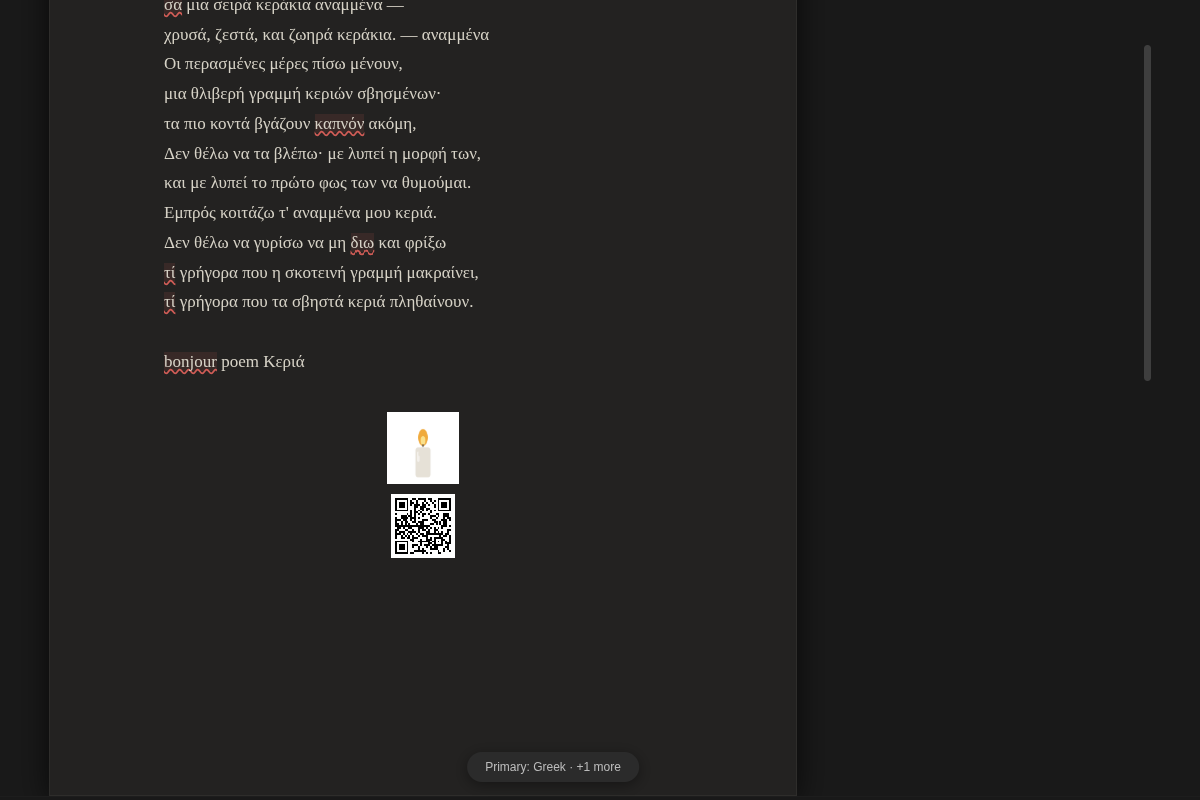The height and width of the screenshot is (800, 1200).
Task: Click underlined τί before γρήγορα in πληθαίνουν line
Action: (169, 302)
